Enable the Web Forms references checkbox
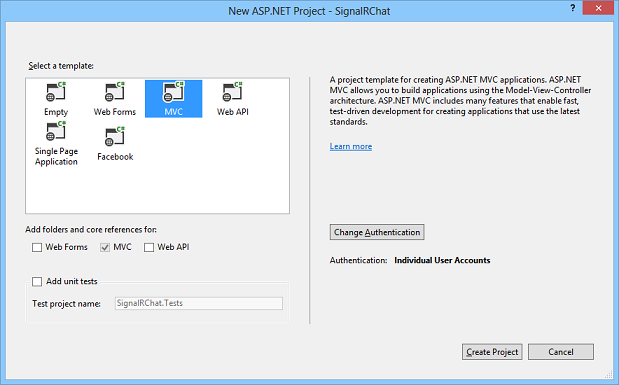Screen dimensions: 619x385 (x=37, y=247)
